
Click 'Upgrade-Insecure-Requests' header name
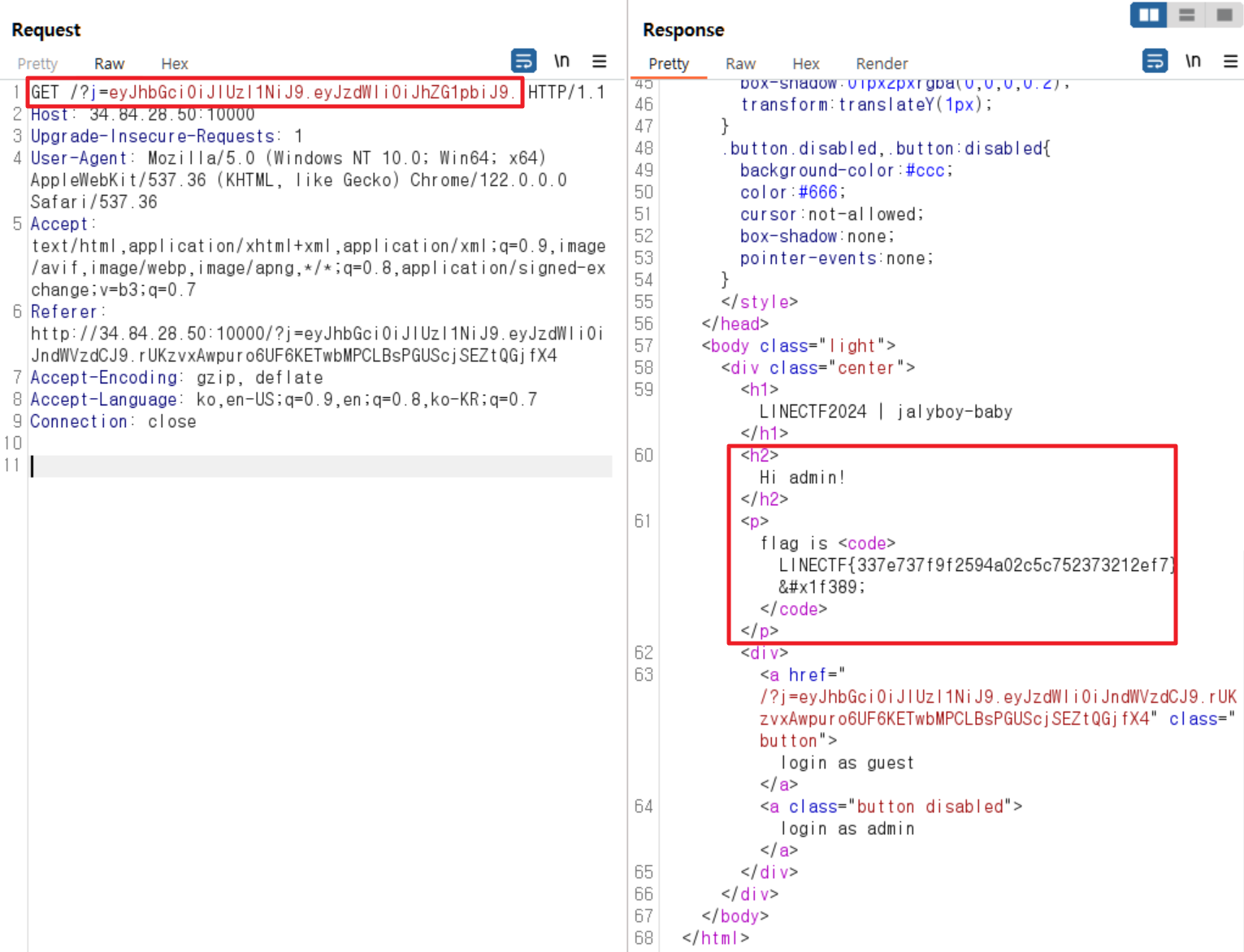pos(153,136)
